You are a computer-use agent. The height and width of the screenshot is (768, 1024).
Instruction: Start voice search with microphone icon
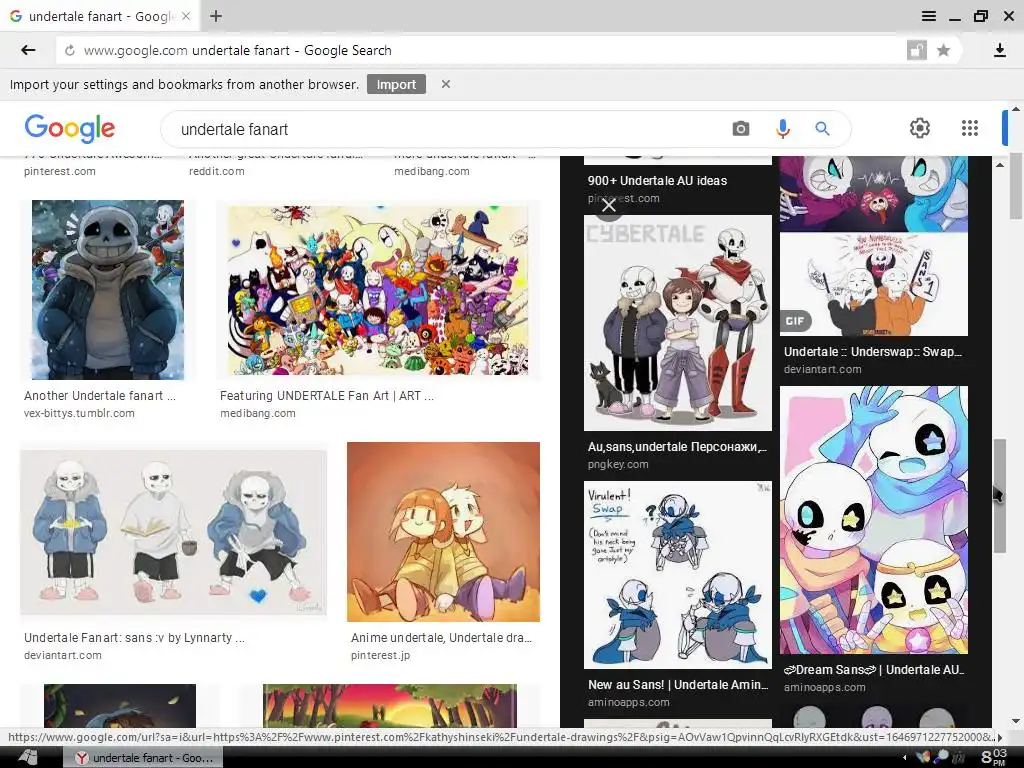tap(782, 129)
